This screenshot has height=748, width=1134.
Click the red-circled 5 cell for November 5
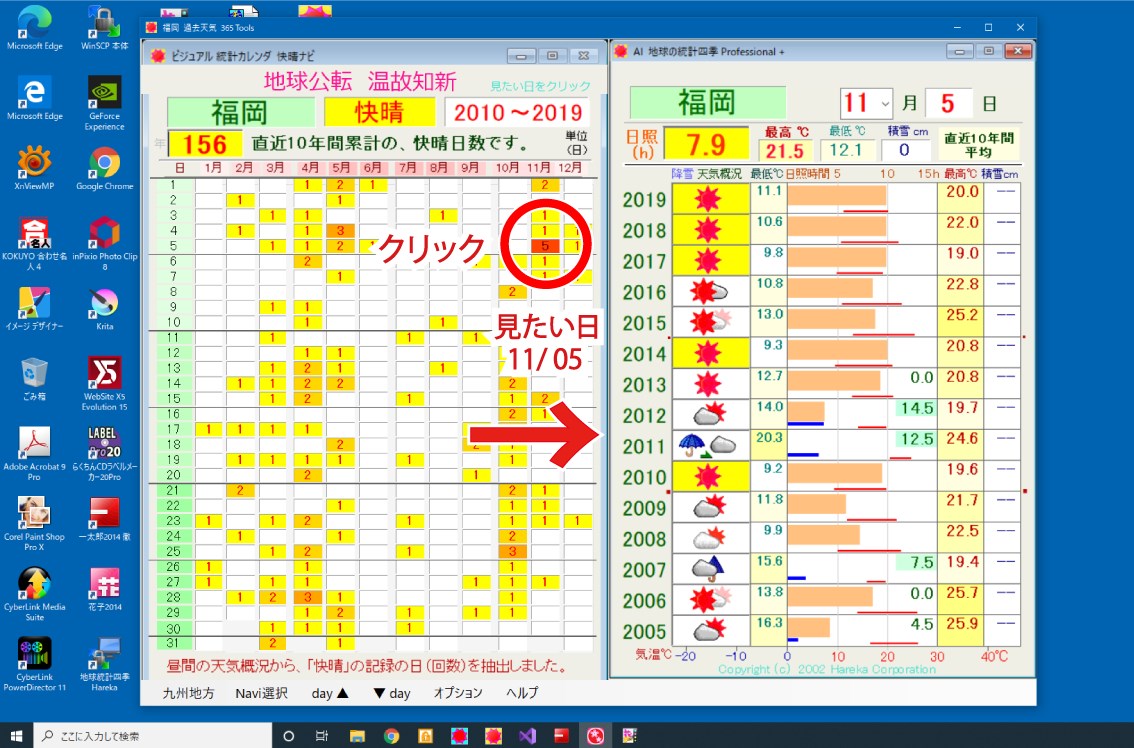(547, 245)
